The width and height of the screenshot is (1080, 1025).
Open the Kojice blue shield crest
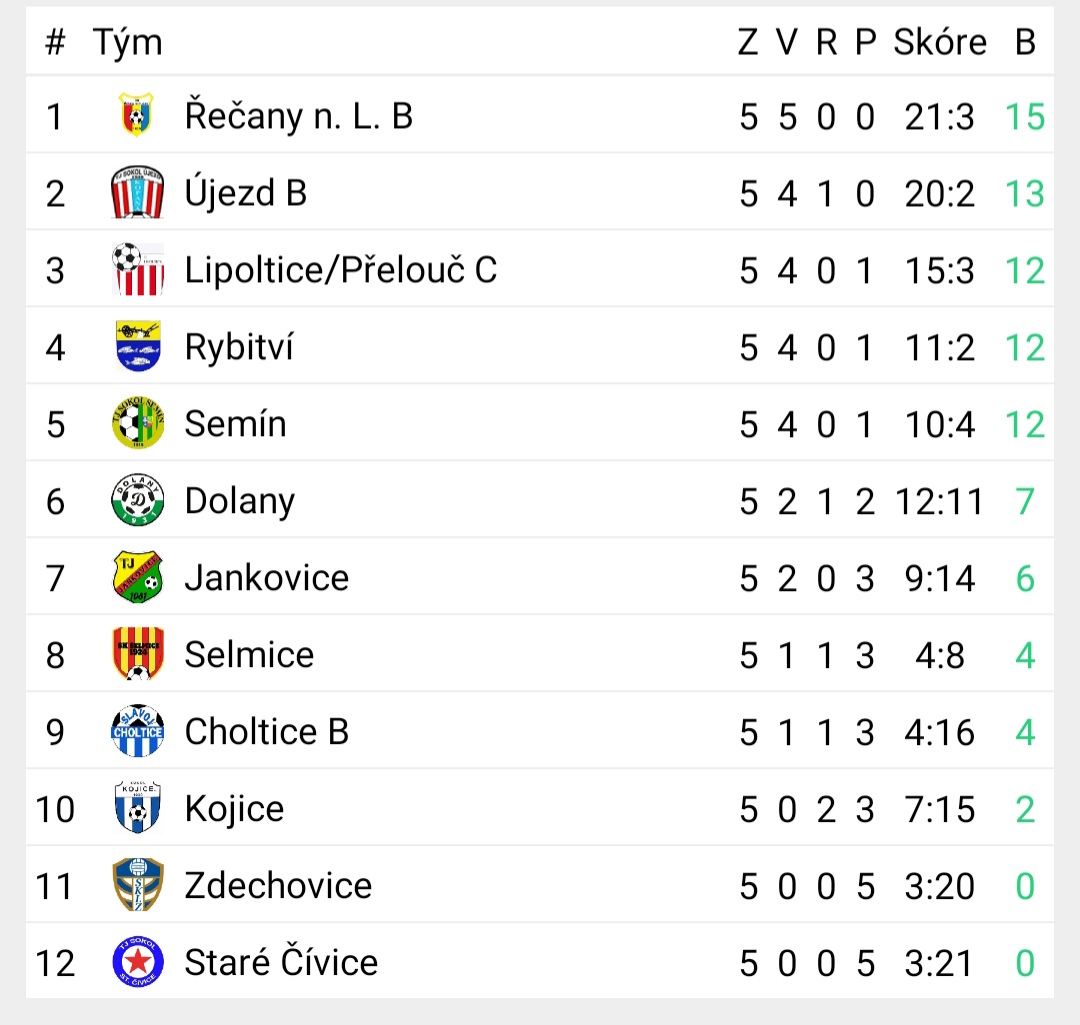pos(138,807)
